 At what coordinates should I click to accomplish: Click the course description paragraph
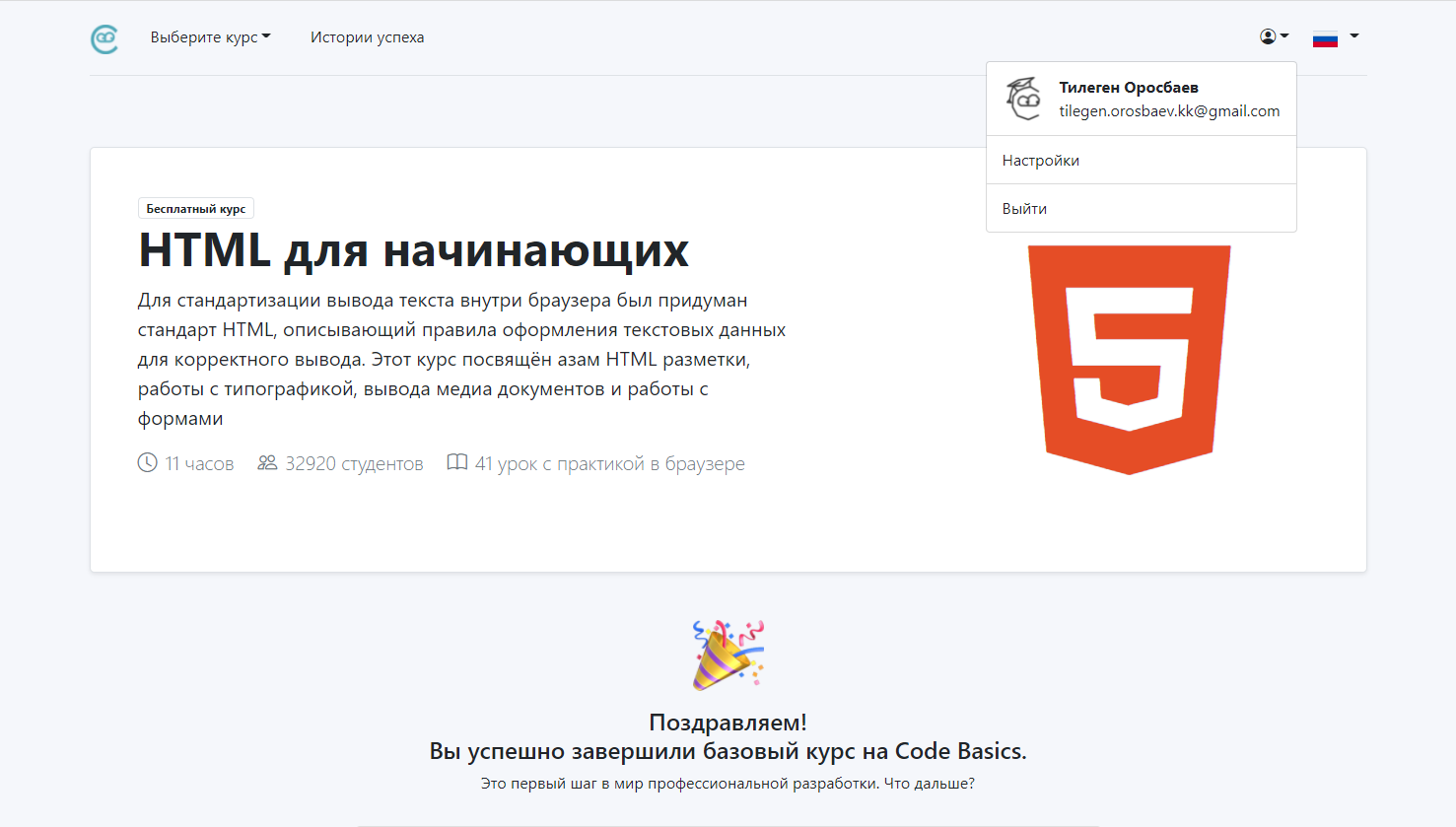[461, 360]
